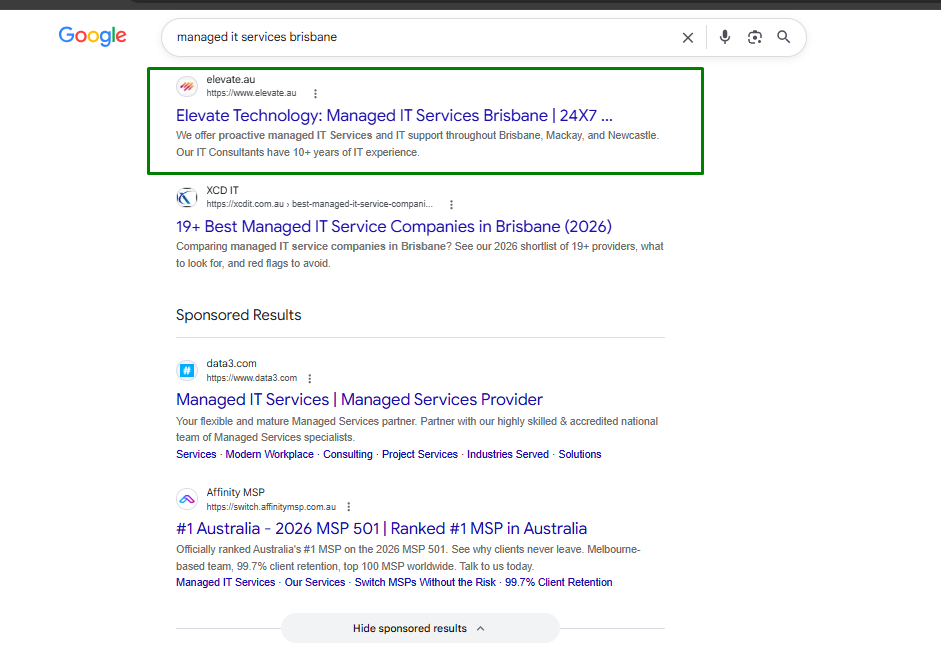The width and height of the screenshot is (941, 651).
Task: Open Managed IT Services | Managed Services Provider ad
Action: pos(359,400)
